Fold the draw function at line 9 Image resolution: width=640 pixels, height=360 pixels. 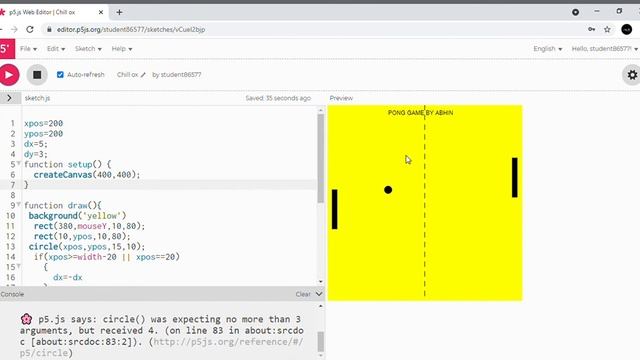click(19, 204)
